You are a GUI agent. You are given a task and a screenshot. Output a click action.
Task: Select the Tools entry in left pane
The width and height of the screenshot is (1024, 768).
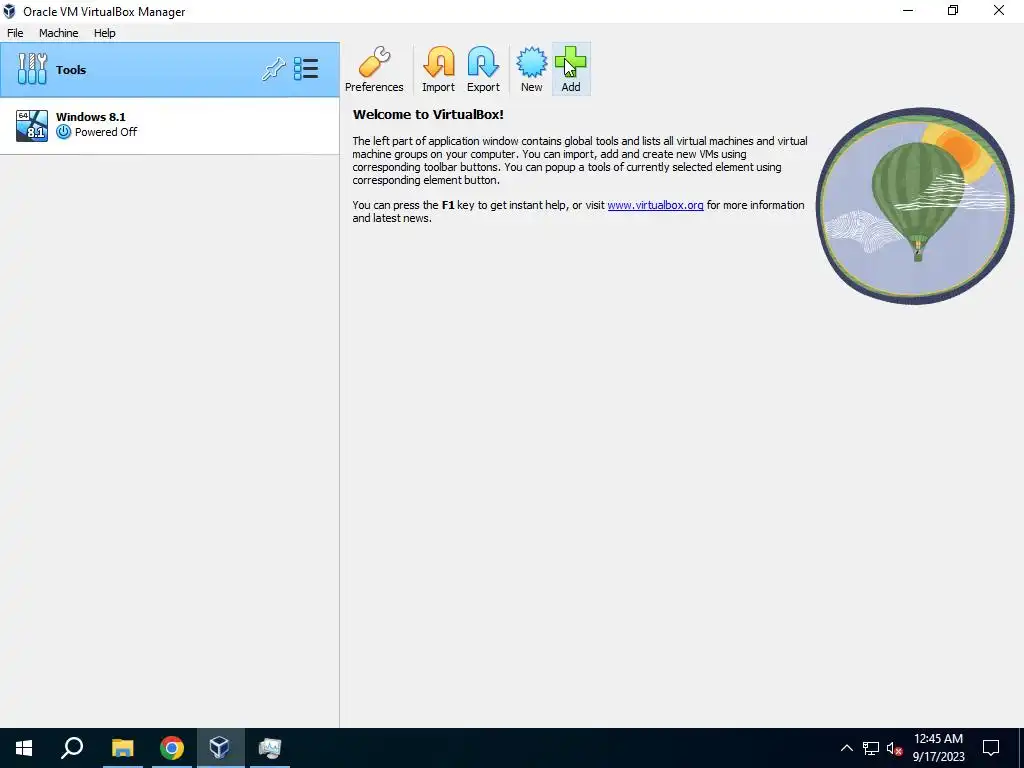[170, 70]
